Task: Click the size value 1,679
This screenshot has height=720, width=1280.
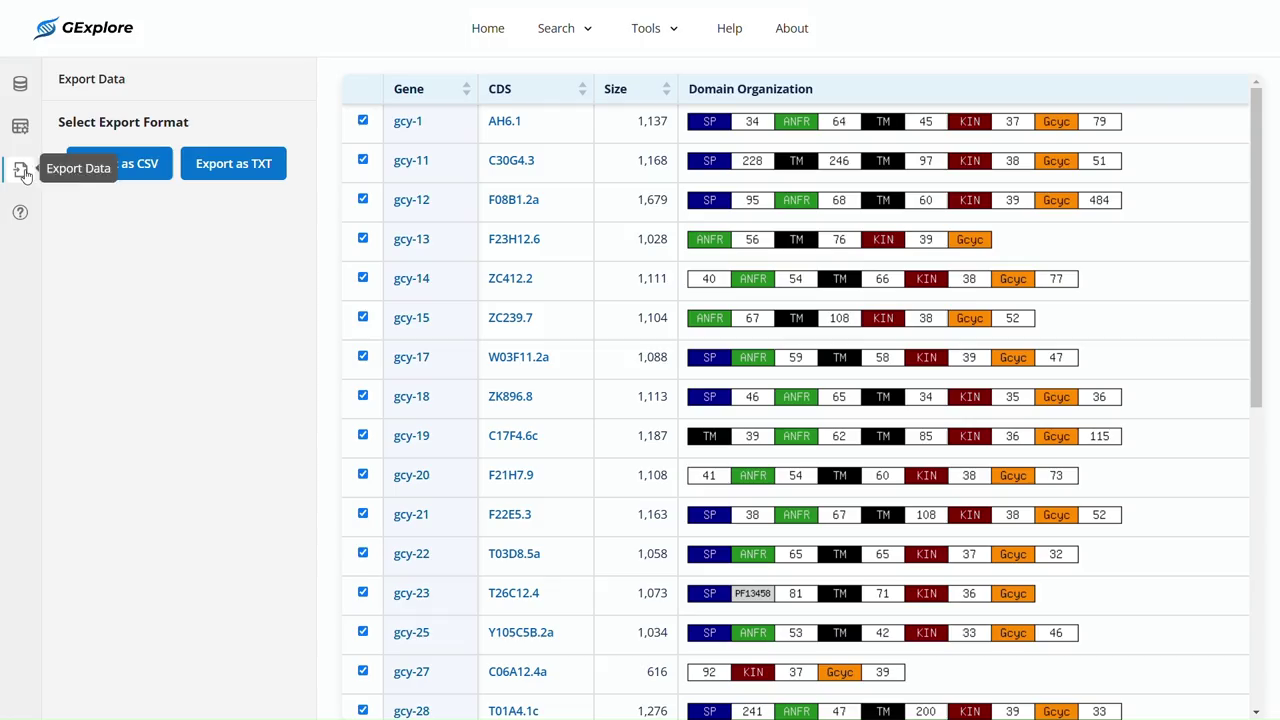Action: (x=651, y=200)
